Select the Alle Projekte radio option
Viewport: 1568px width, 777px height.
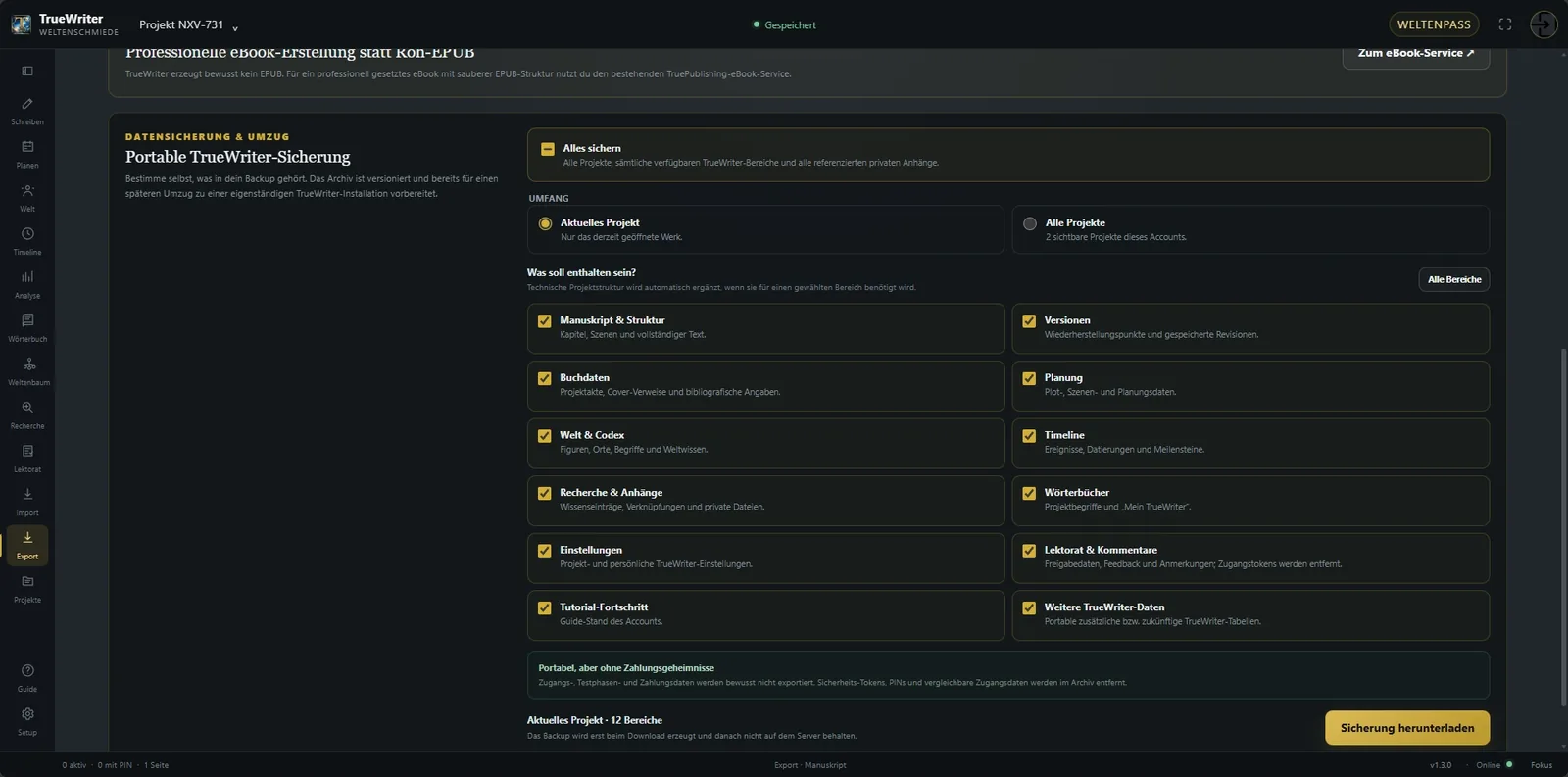point(1030,223)
